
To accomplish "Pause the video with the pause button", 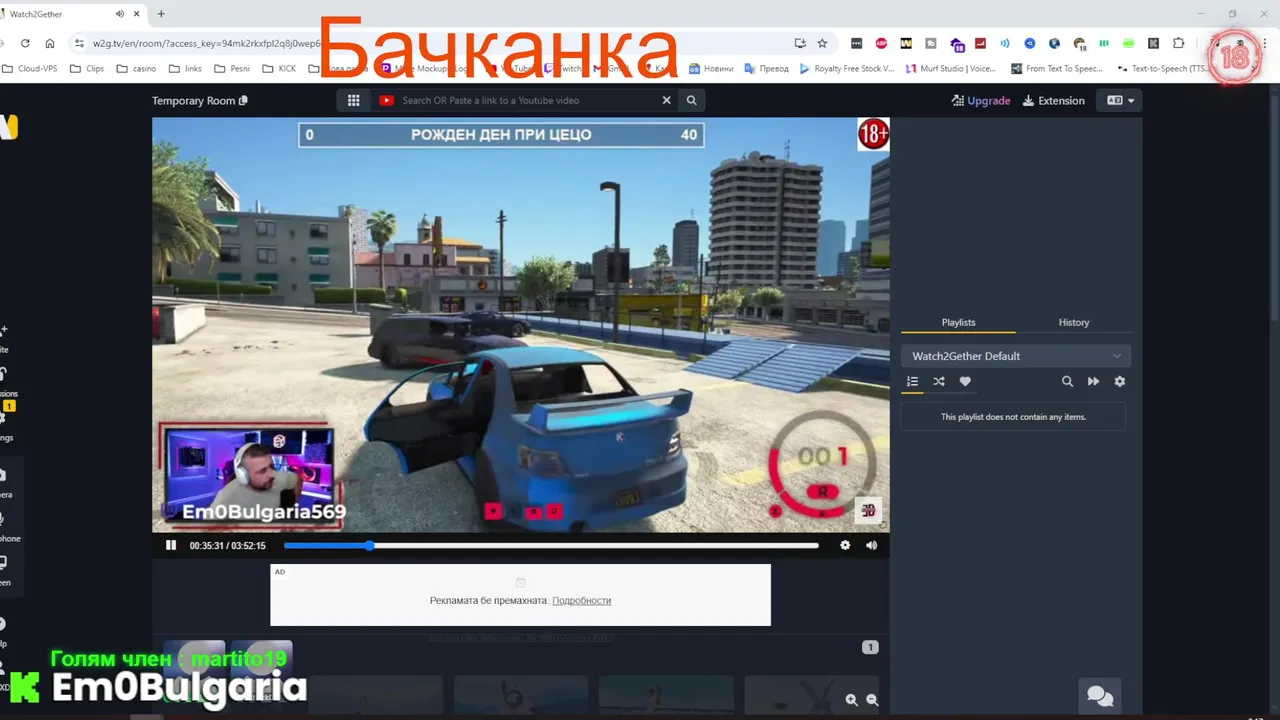I will pos(171,545).
